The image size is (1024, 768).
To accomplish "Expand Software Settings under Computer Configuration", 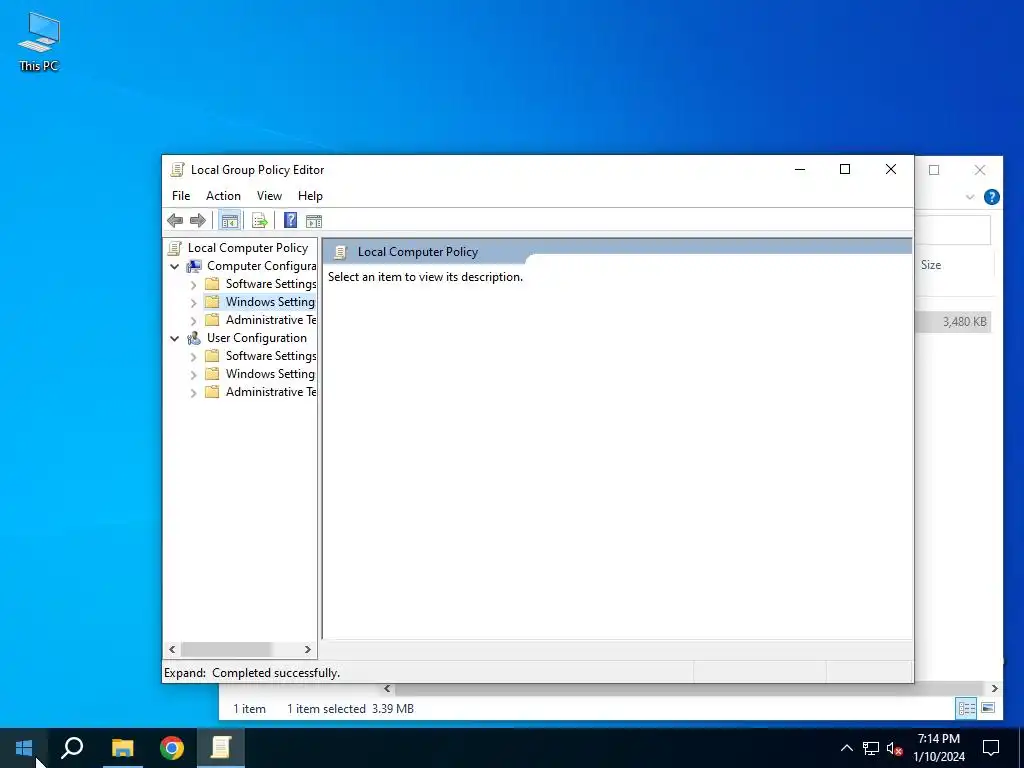I will (x=193, y=285).
